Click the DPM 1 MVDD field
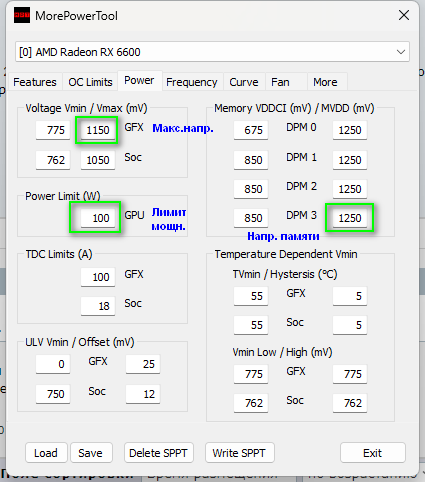Image resolution: width=425 pixels, height=482 pixels. (350, 160)
